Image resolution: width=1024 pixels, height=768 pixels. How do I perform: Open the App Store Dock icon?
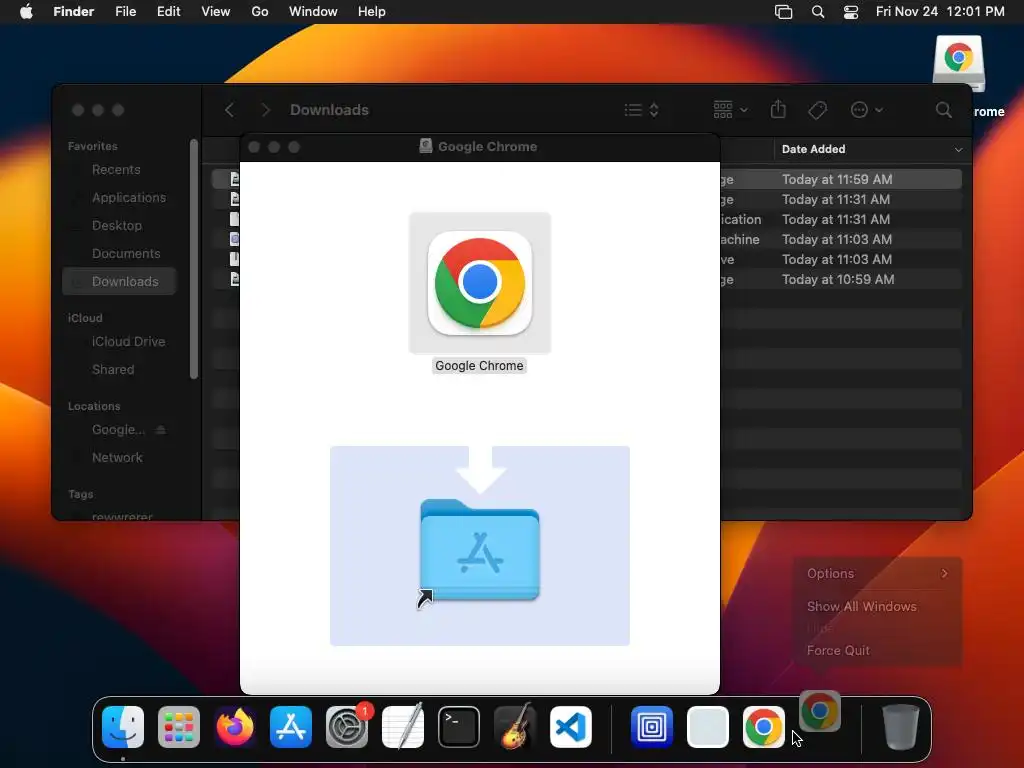(291, 727)
